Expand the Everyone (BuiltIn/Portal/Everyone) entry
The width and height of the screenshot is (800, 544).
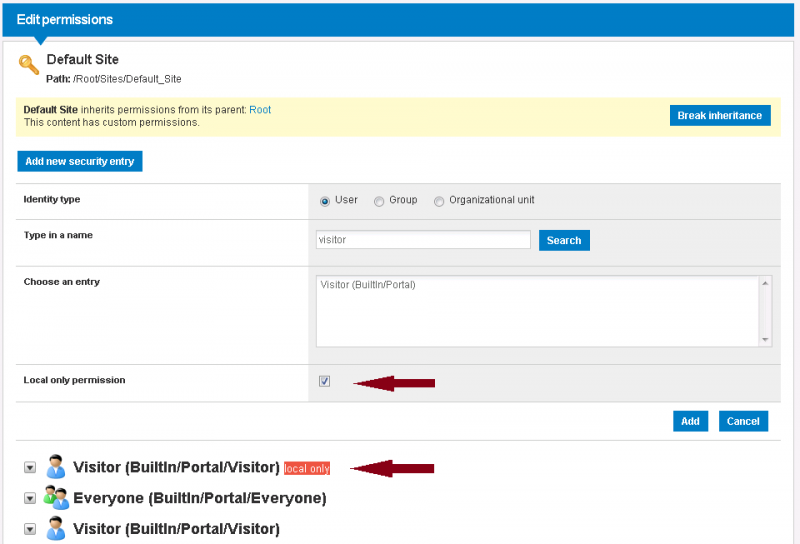(x=30, y=499)
